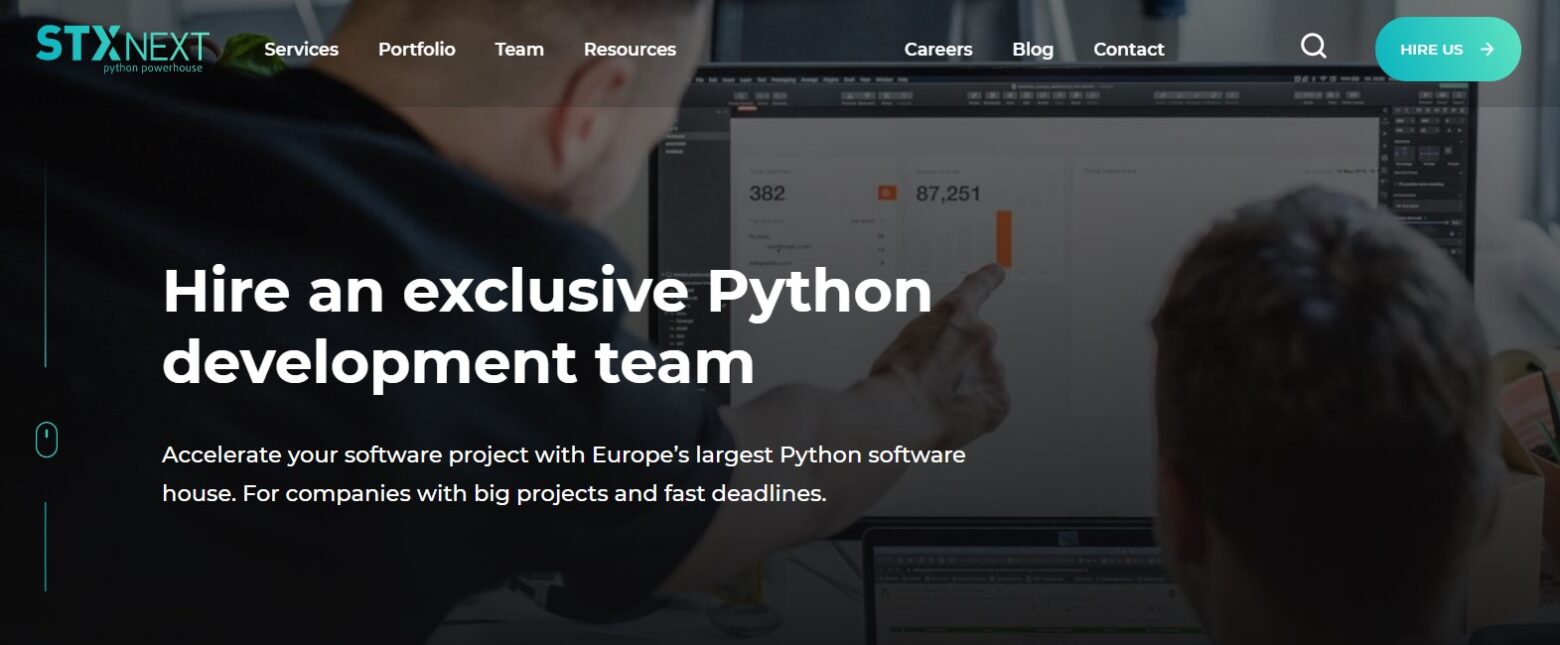Open the Team page
This screenshot has height=645, width=1560.
(519, 48)
